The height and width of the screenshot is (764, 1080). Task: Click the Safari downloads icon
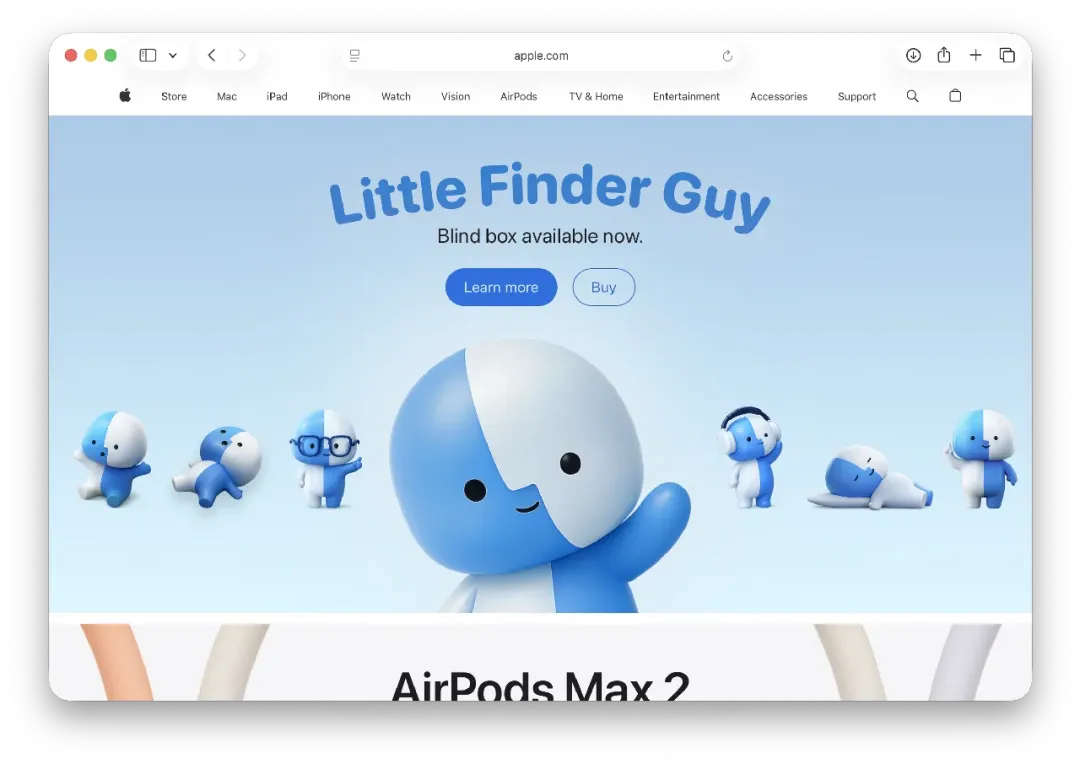coord(913,56)
